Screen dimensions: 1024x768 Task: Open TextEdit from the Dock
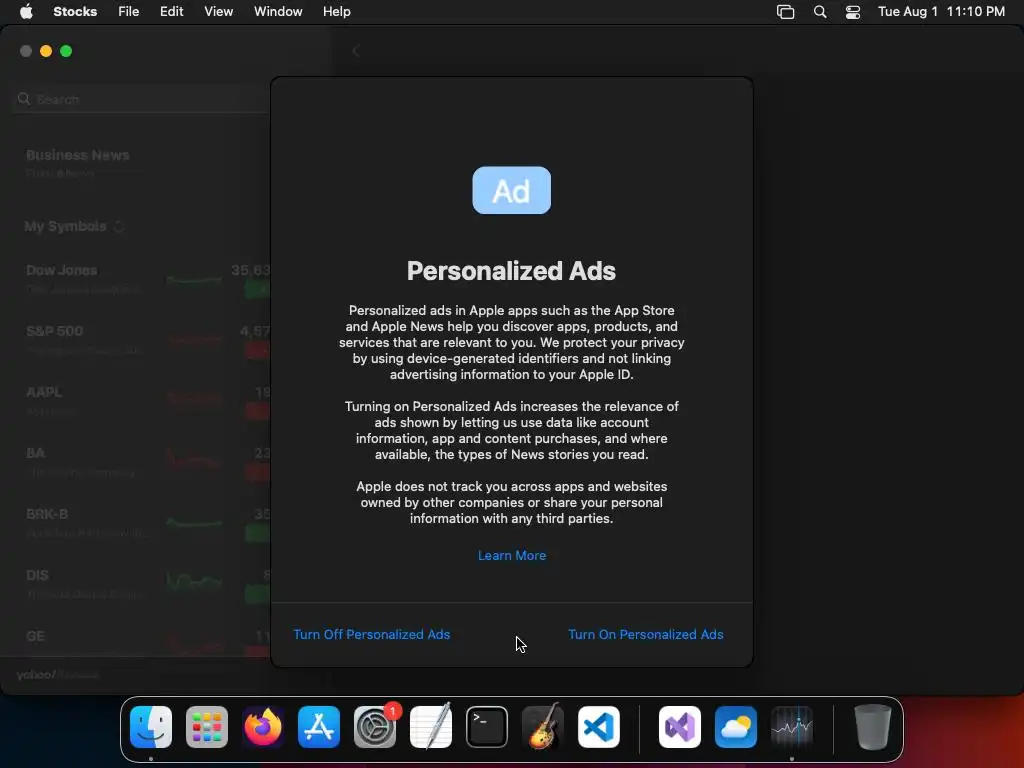tap(431, 727)
